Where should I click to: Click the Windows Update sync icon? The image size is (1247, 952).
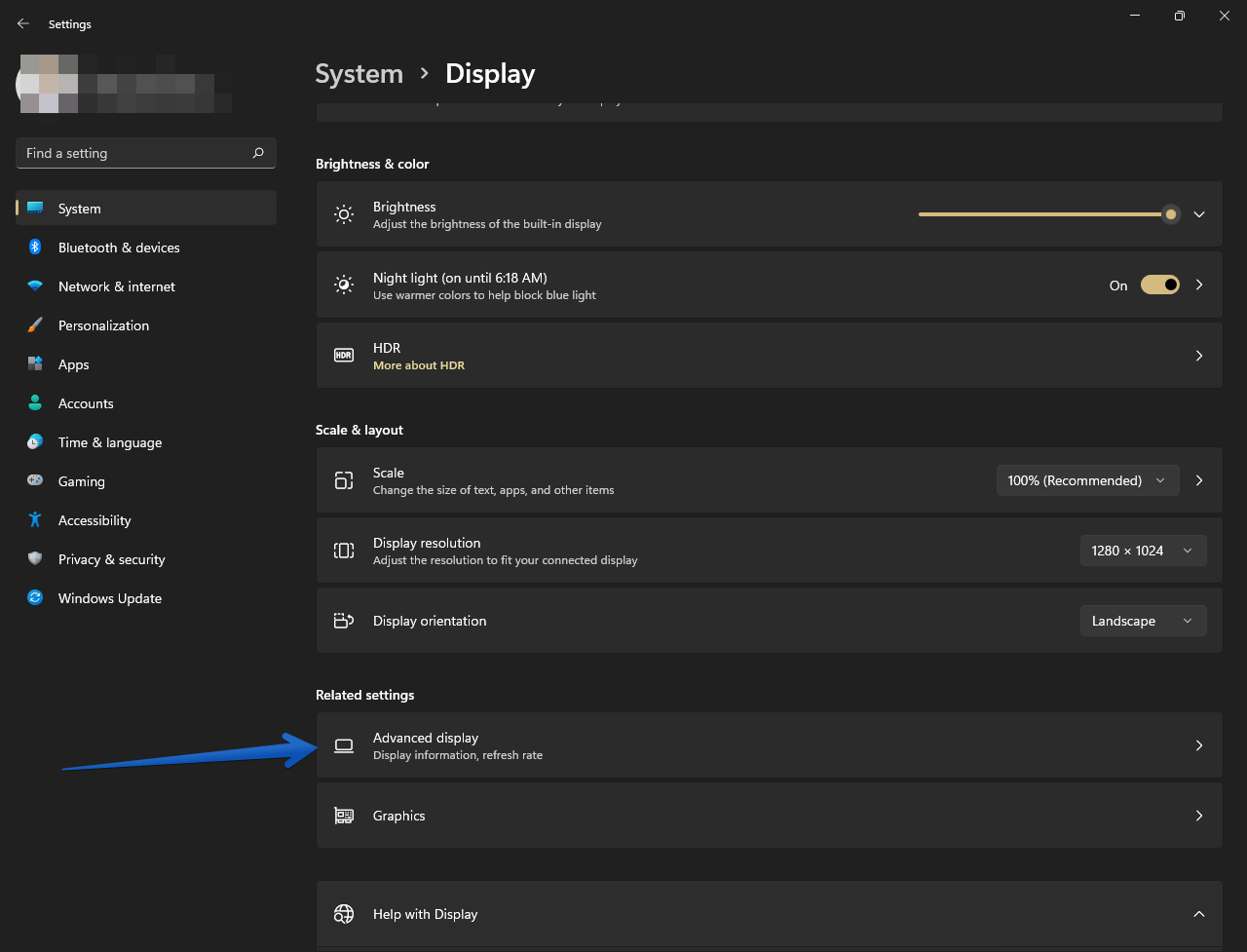pyautogui.click(x=35, y=598)
